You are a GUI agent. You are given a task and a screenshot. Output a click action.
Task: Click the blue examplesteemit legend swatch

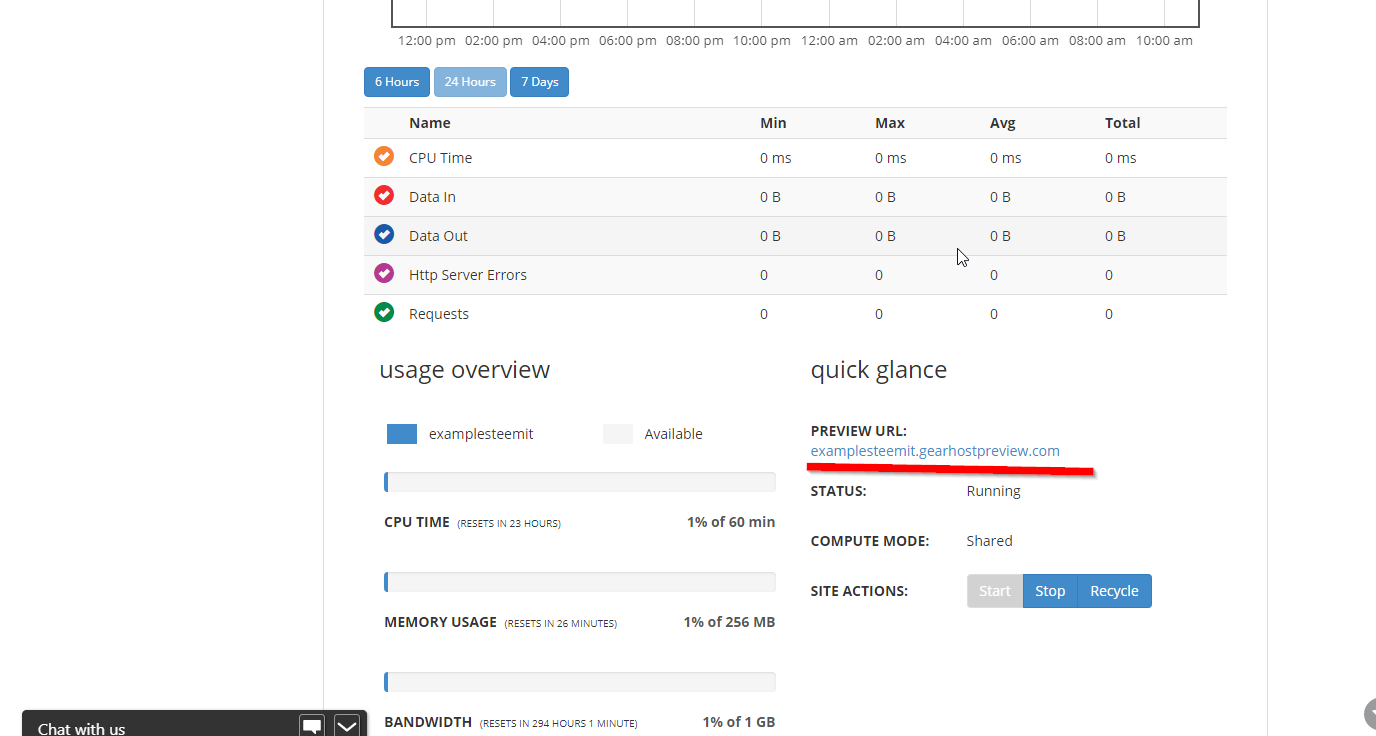tap(402, 434)
